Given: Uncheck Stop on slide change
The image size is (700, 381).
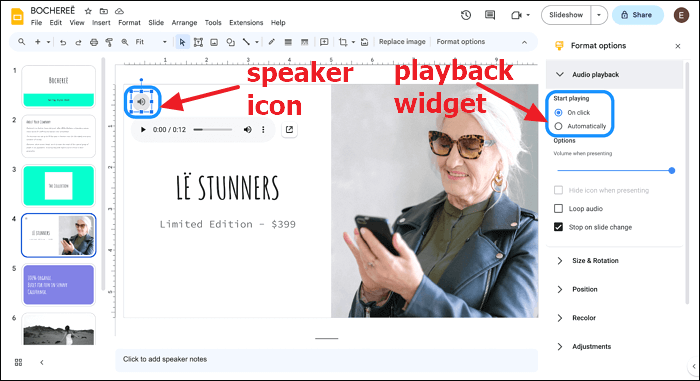Looking at the screenshot, I should [x=558, y=227].
